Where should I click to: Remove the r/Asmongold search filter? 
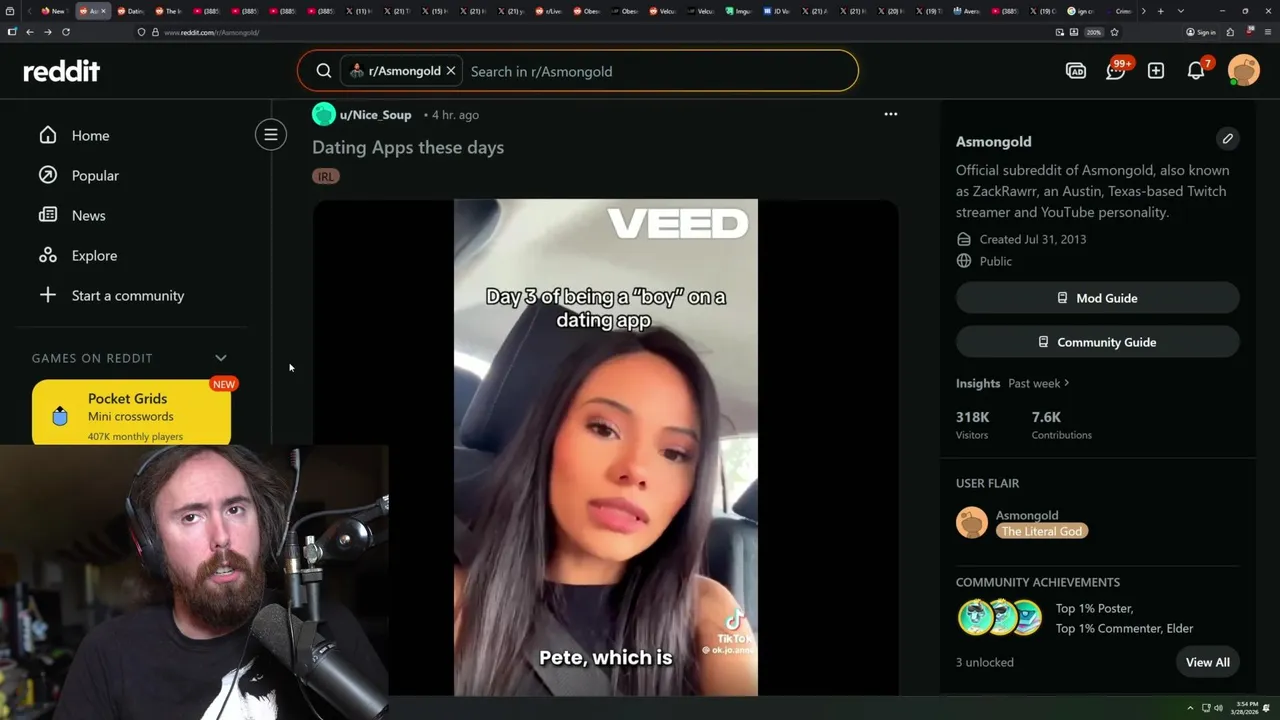451,71
